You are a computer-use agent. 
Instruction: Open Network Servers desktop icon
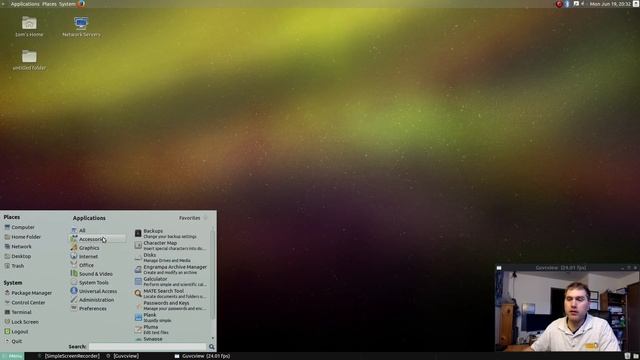tap(81, 27)
